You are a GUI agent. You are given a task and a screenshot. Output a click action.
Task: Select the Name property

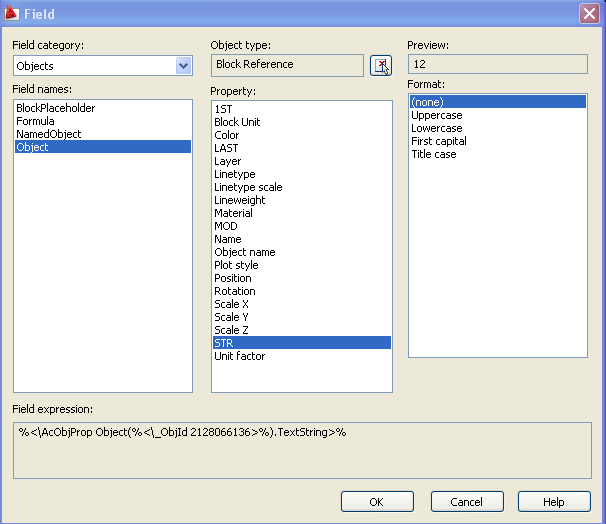coord(302,239)
